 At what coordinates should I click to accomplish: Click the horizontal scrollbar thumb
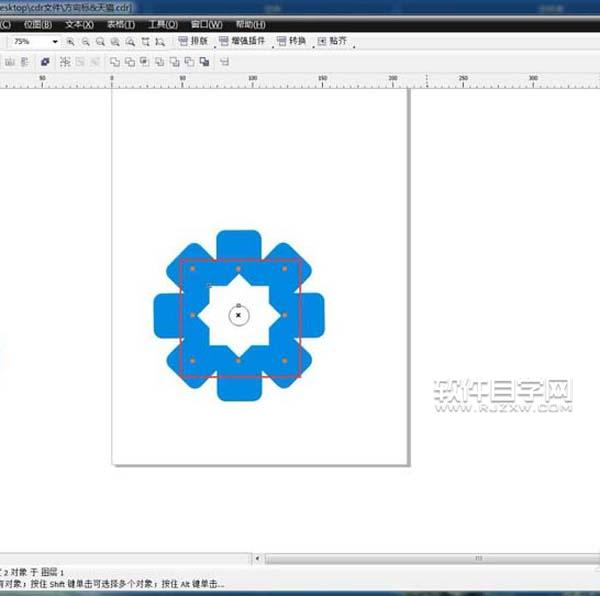(x=480, y=559)
